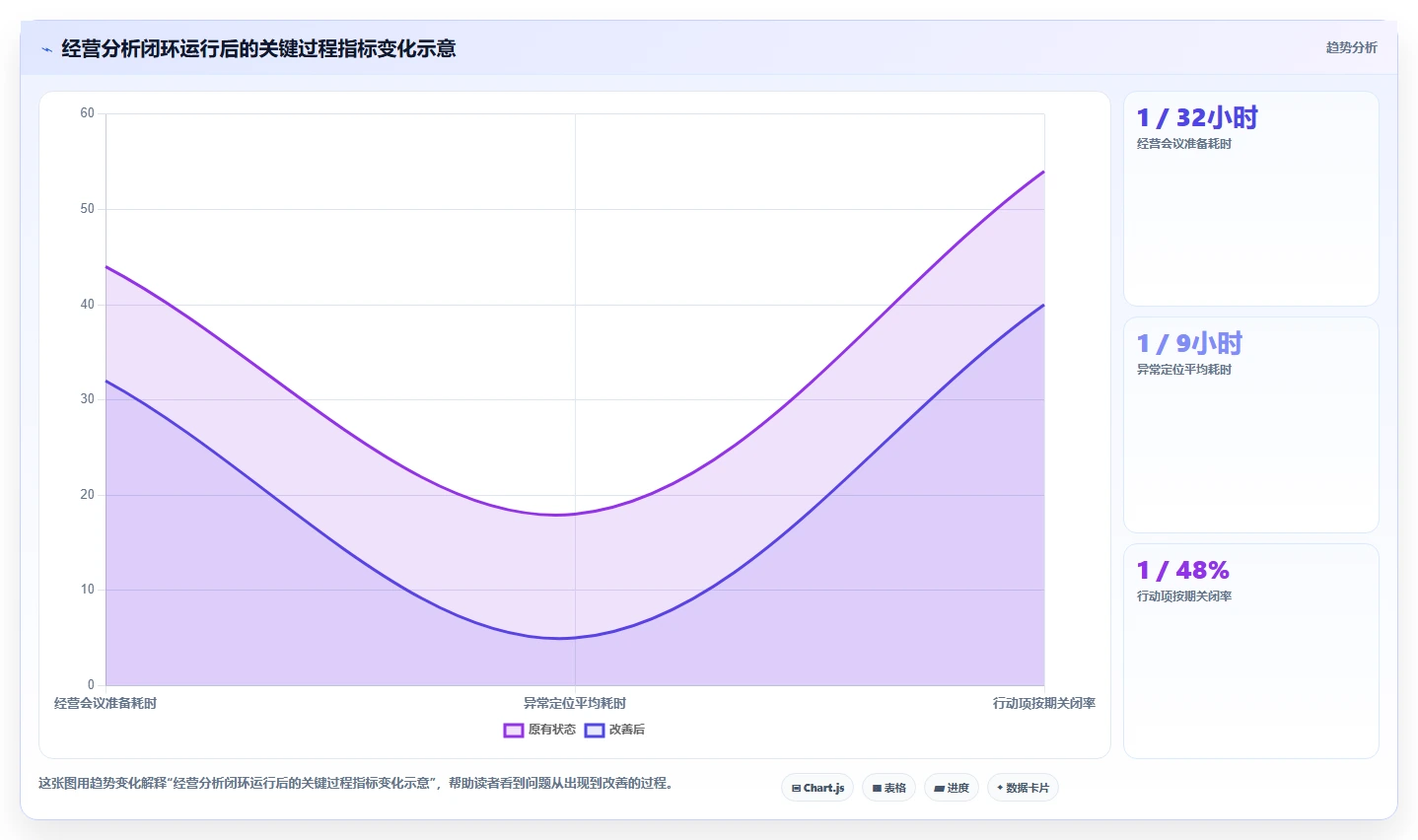
Task: Click the trend icon beside the title
Action: (x=46, y=49)
